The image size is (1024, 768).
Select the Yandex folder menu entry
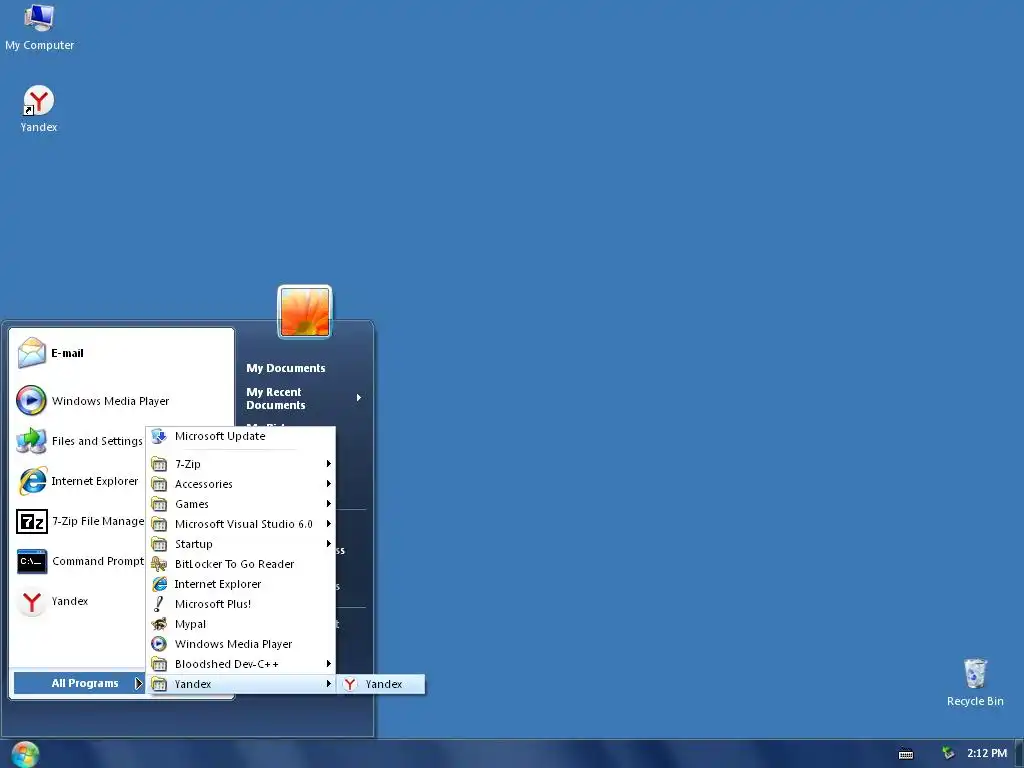pyautogui.click(x=241, y=684)
